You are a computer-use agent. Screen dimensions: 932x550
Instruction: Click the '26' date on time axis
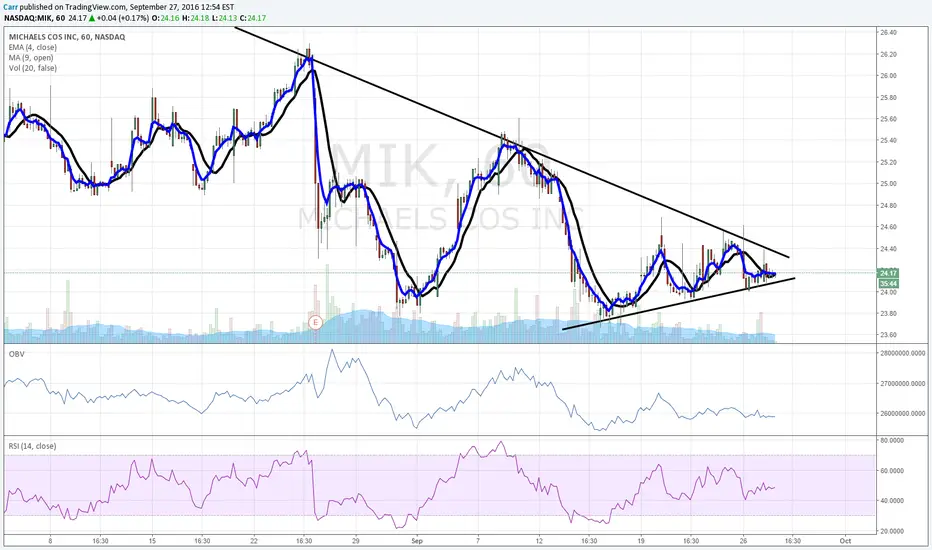coord(742,541)
